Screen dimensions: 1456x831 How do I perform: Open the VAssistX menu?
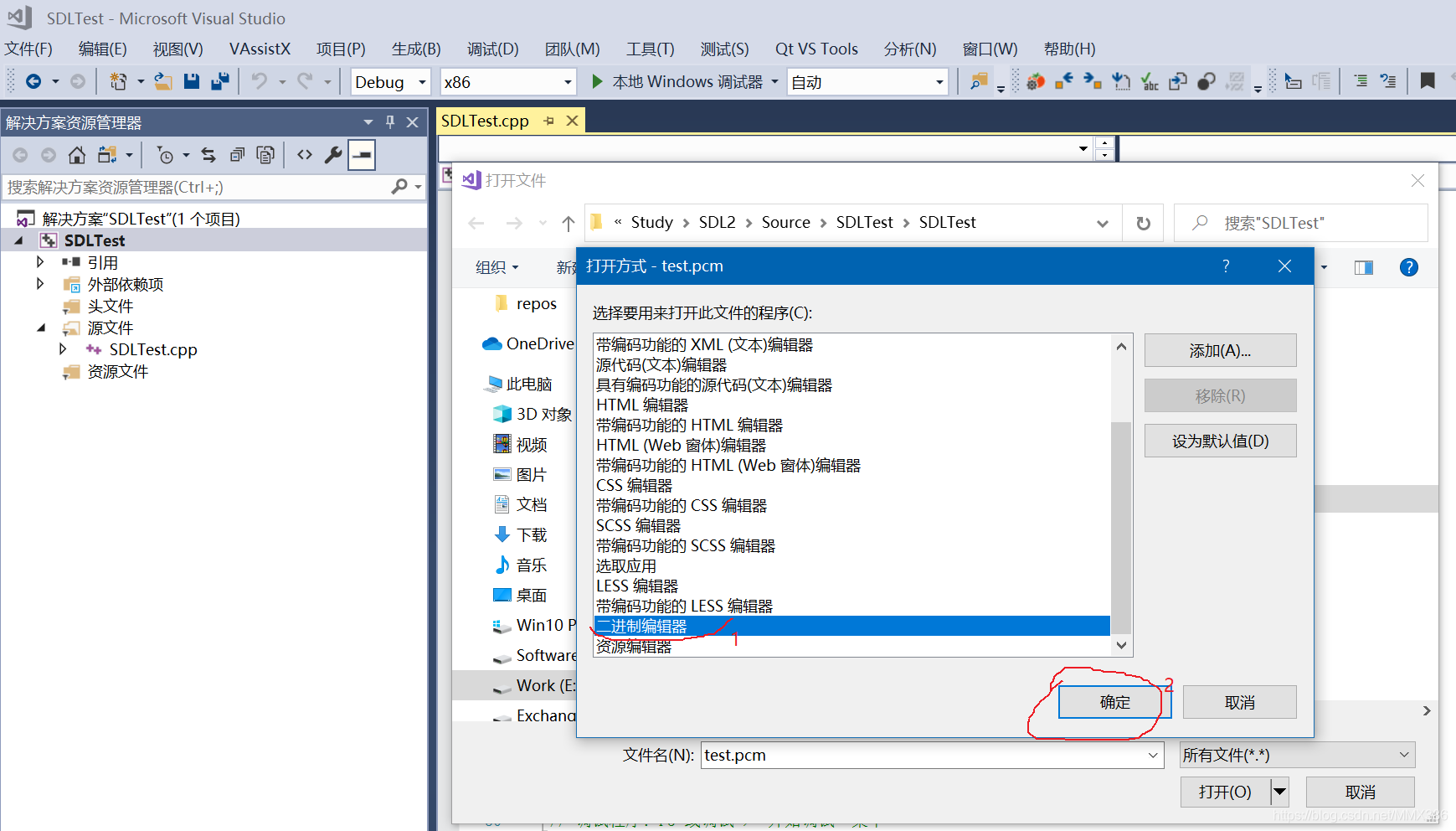260,49
